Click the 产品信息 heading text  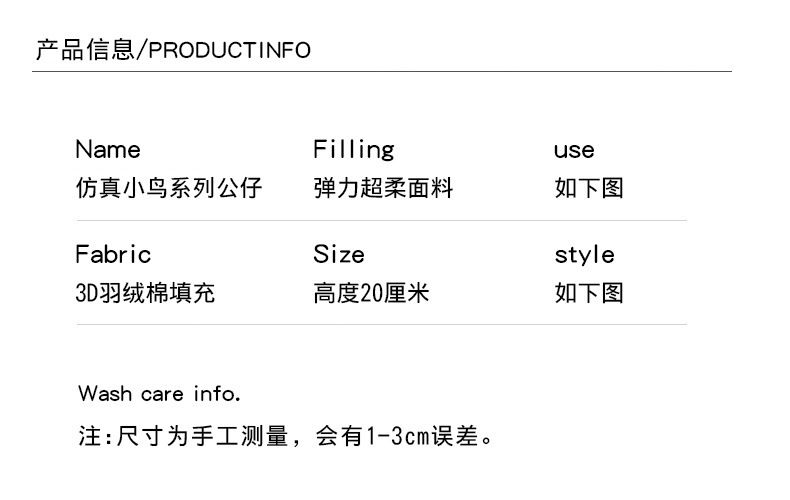pyautogui.click(x=84, y=50)
